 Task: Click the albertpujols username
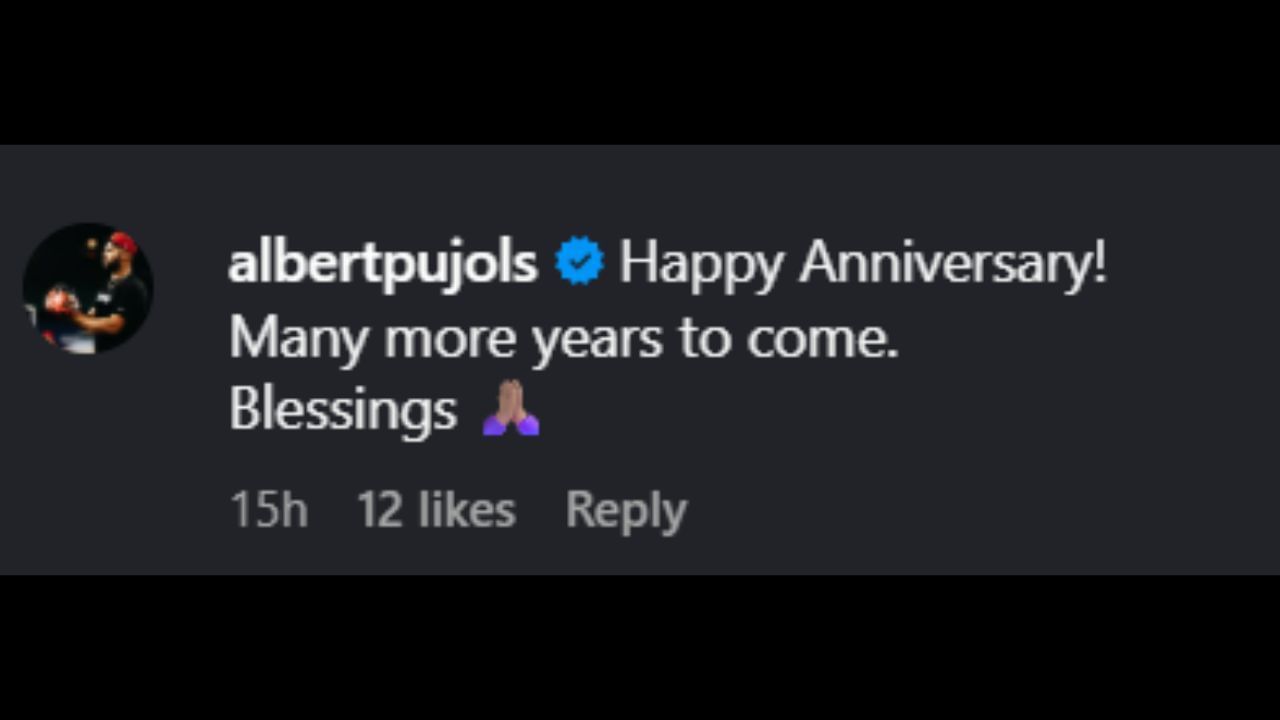pos(382,262)
